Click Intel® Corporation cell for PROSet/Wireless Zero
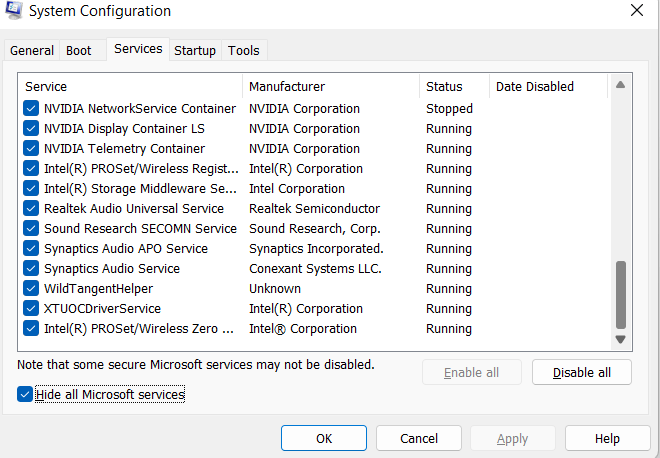This screenshot has width=660, height=458. pyautogui.click(x=303, y=328)
